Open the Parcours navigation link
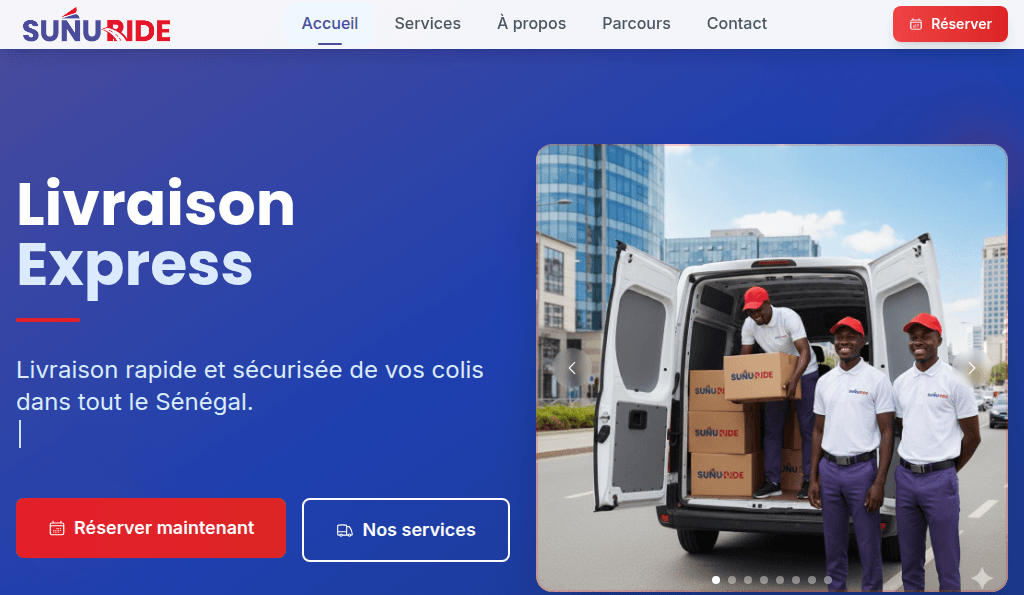This screenshot has height=595, width=1024. pos(636,24)
